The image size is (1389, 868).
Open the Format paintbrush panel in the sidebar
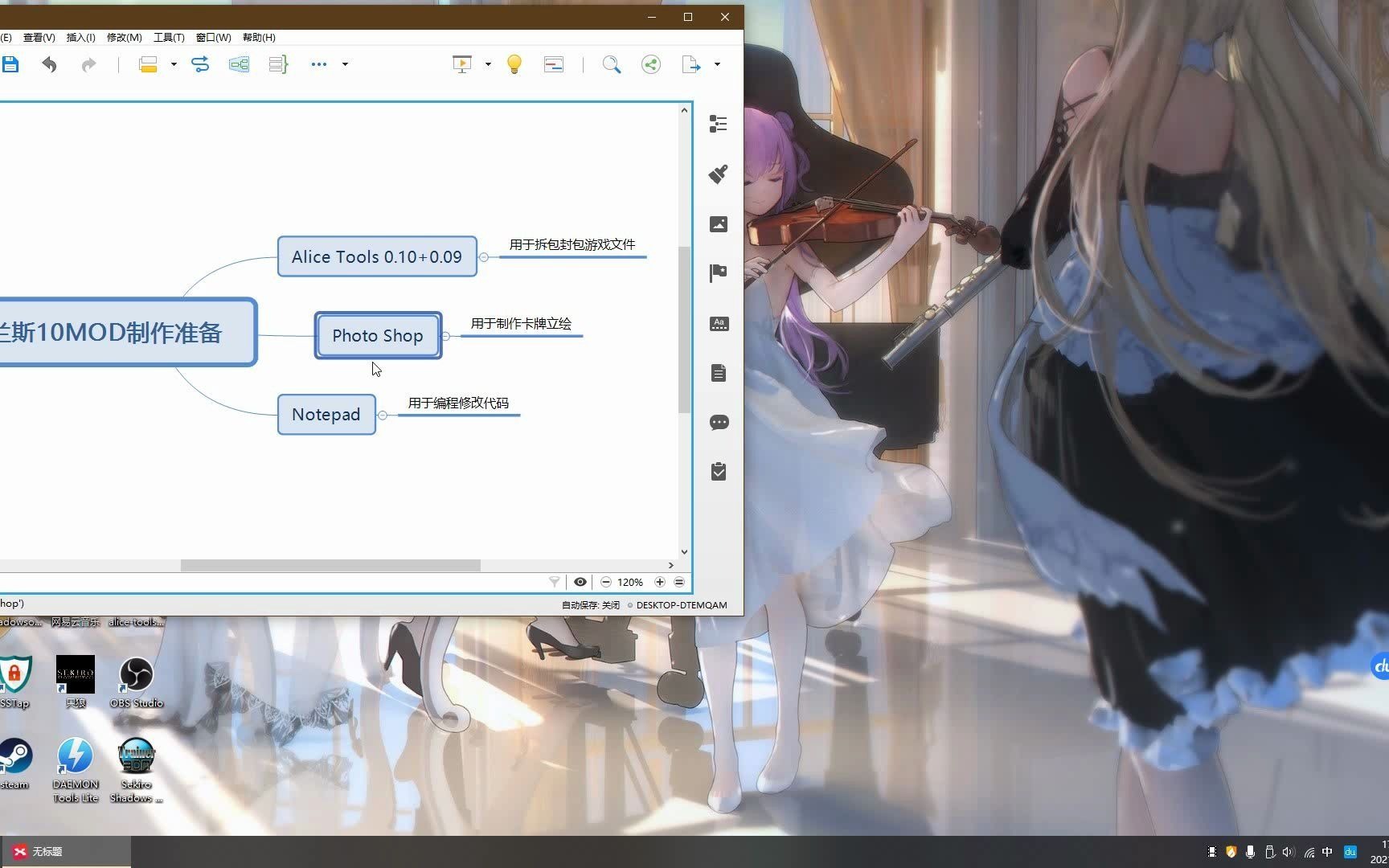click(719, 174)
